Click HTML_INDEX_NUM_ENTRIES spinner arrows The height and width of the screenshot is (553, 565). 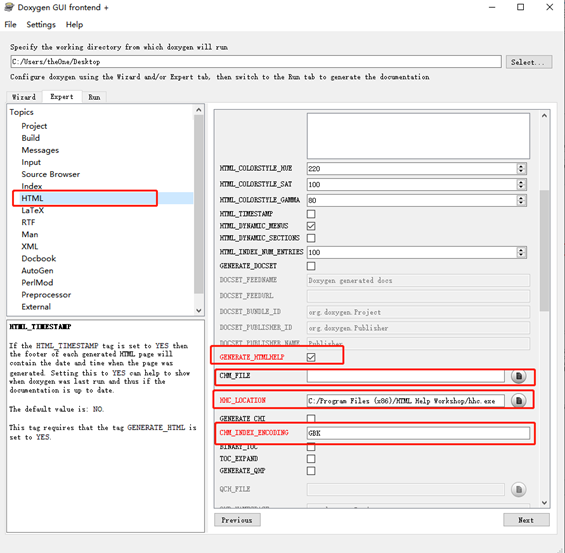[x=521, y=252]
